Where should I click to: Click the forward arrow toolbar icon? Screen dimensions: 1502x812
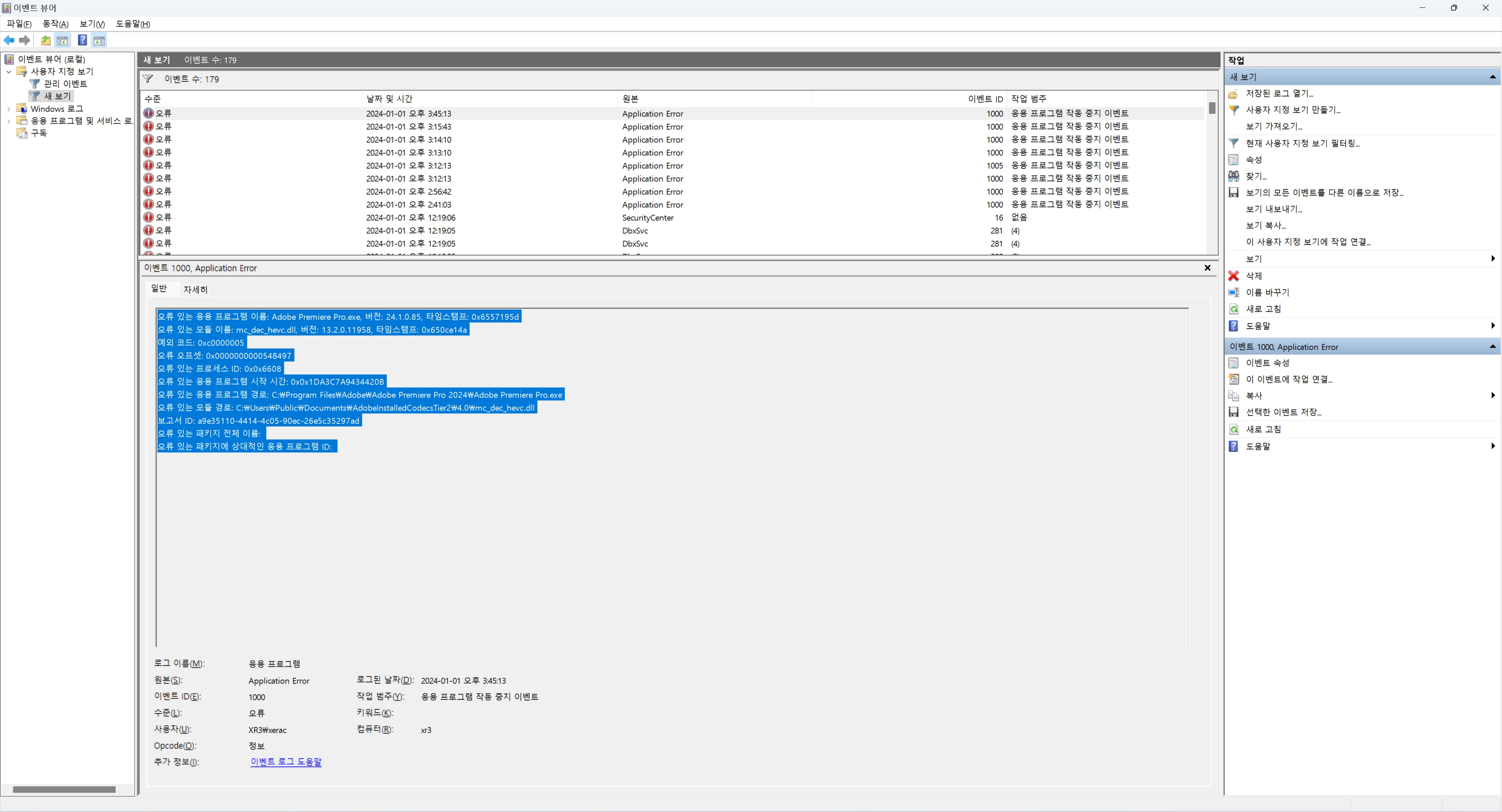25,40
